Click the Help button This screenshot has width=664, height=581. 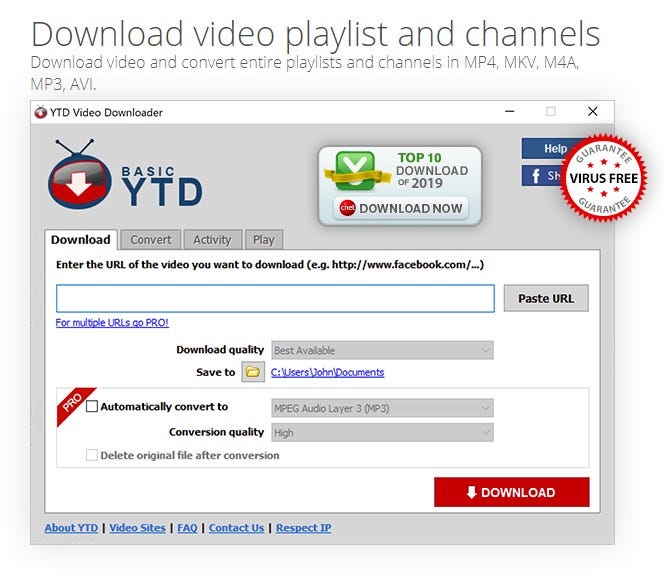coord(546,149)
